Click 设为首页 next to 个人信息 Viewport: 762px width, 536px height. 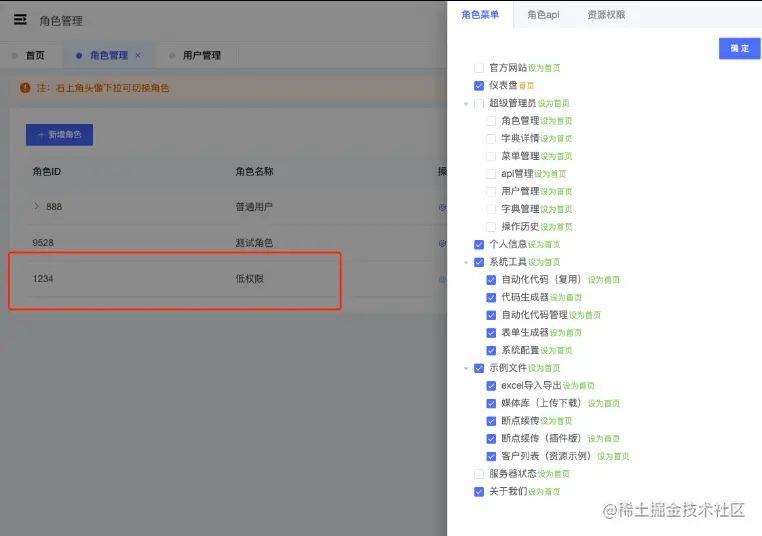pyautogui.click(x=544, y=245)
